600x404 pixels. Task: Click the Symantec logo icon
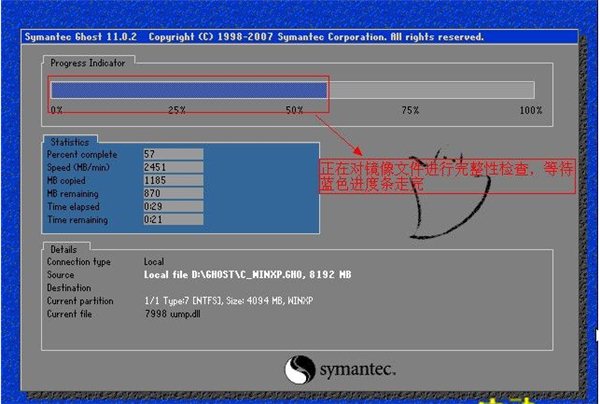pyautogui.click(x=300, y=370)
